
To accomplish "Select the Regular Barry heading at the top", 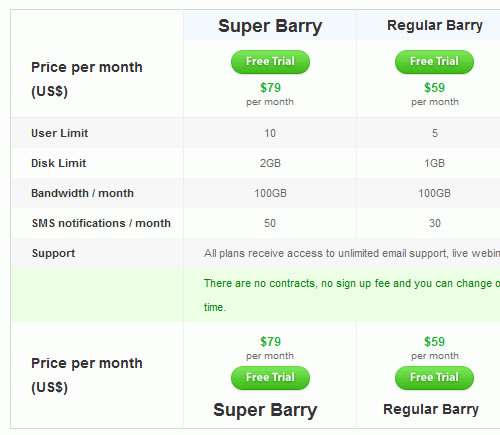I will 435,26.
